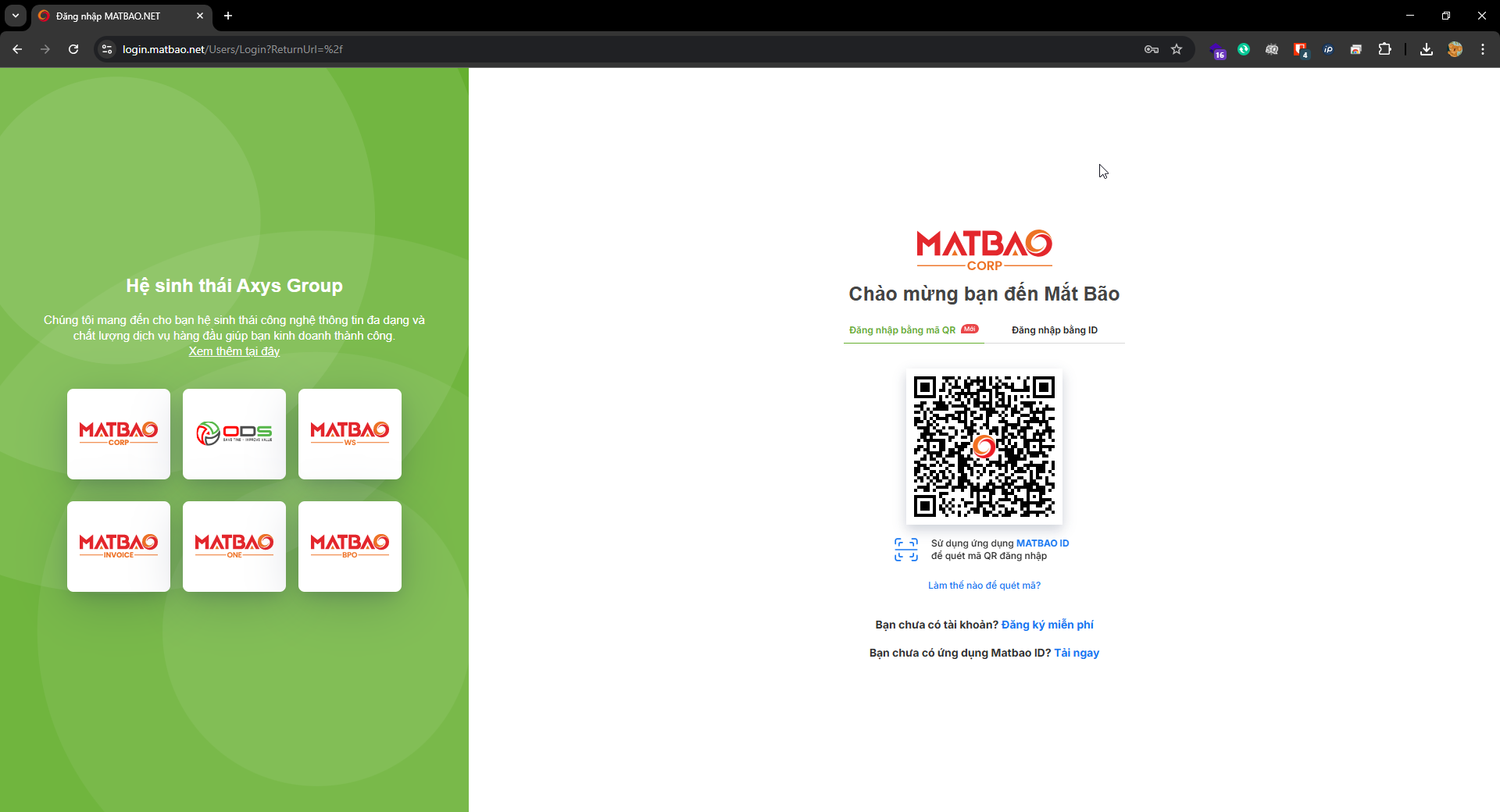Image resolution: width=1500 pixels, height=812 pixels.
Task: Bookmark this page with star icon
Action: (x=1177, y=49)
